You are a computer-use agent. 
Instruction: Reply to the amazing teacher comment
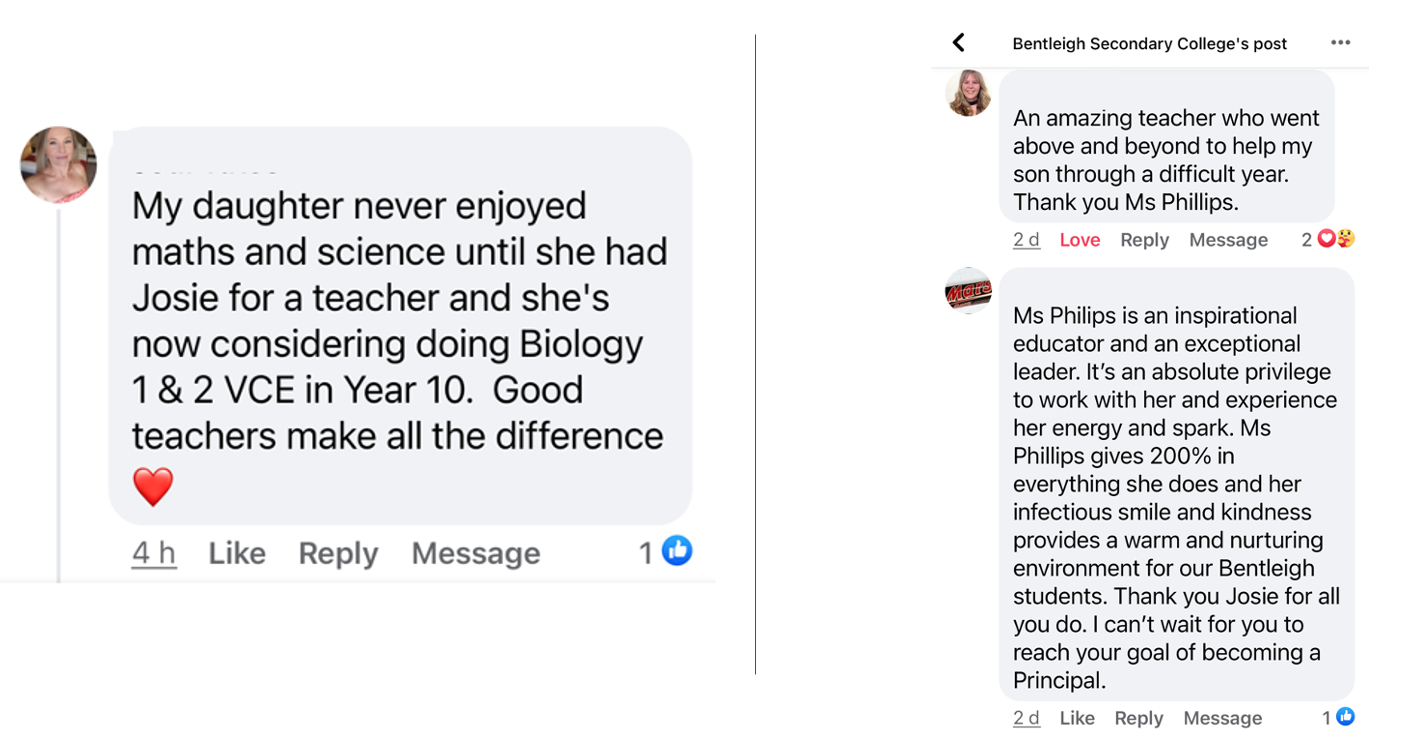pos(1144,240)
